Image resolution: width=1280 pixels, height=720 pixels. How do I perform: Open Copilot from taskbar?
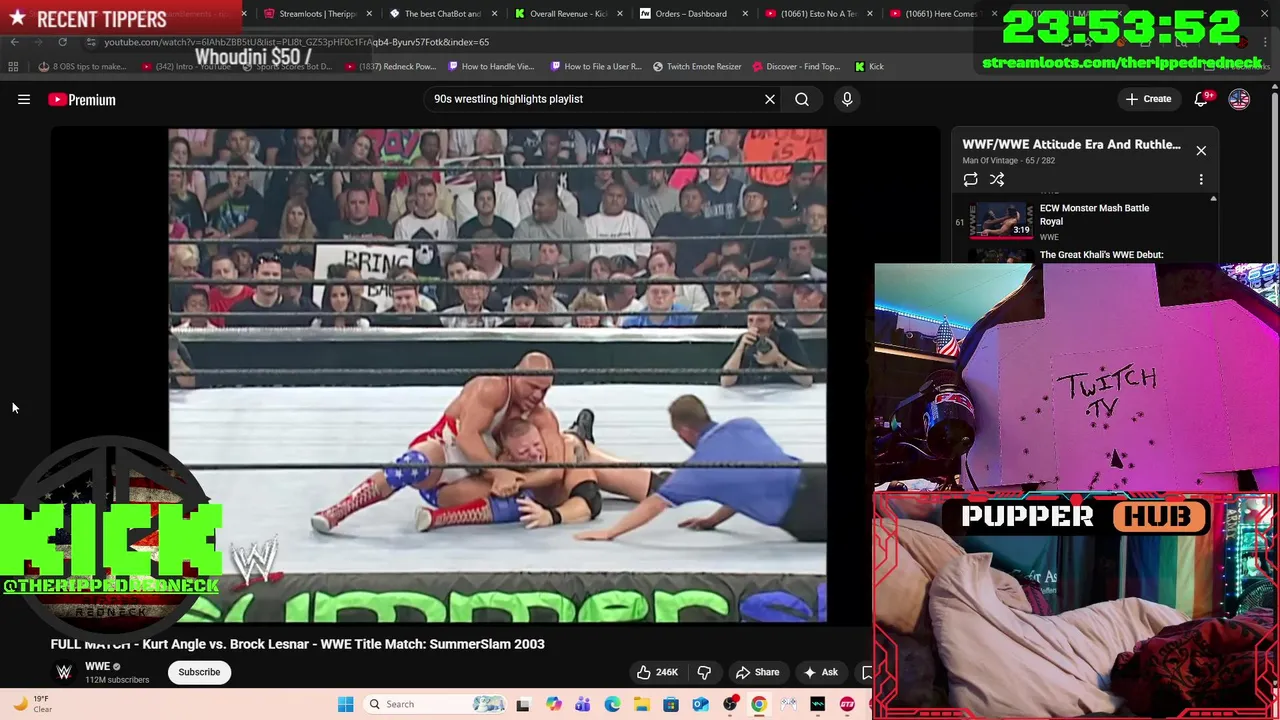click(553, 704)
